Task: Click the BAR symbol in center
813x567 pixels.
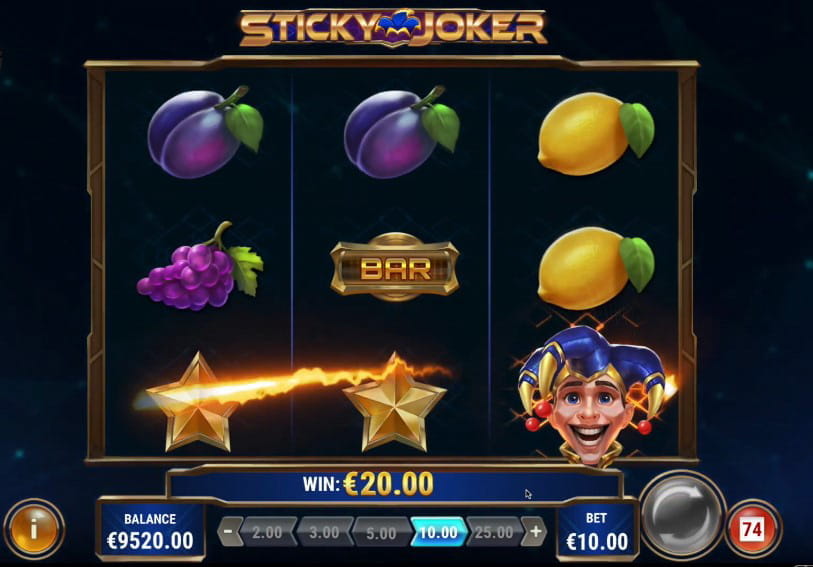Action: pos(395,267)
